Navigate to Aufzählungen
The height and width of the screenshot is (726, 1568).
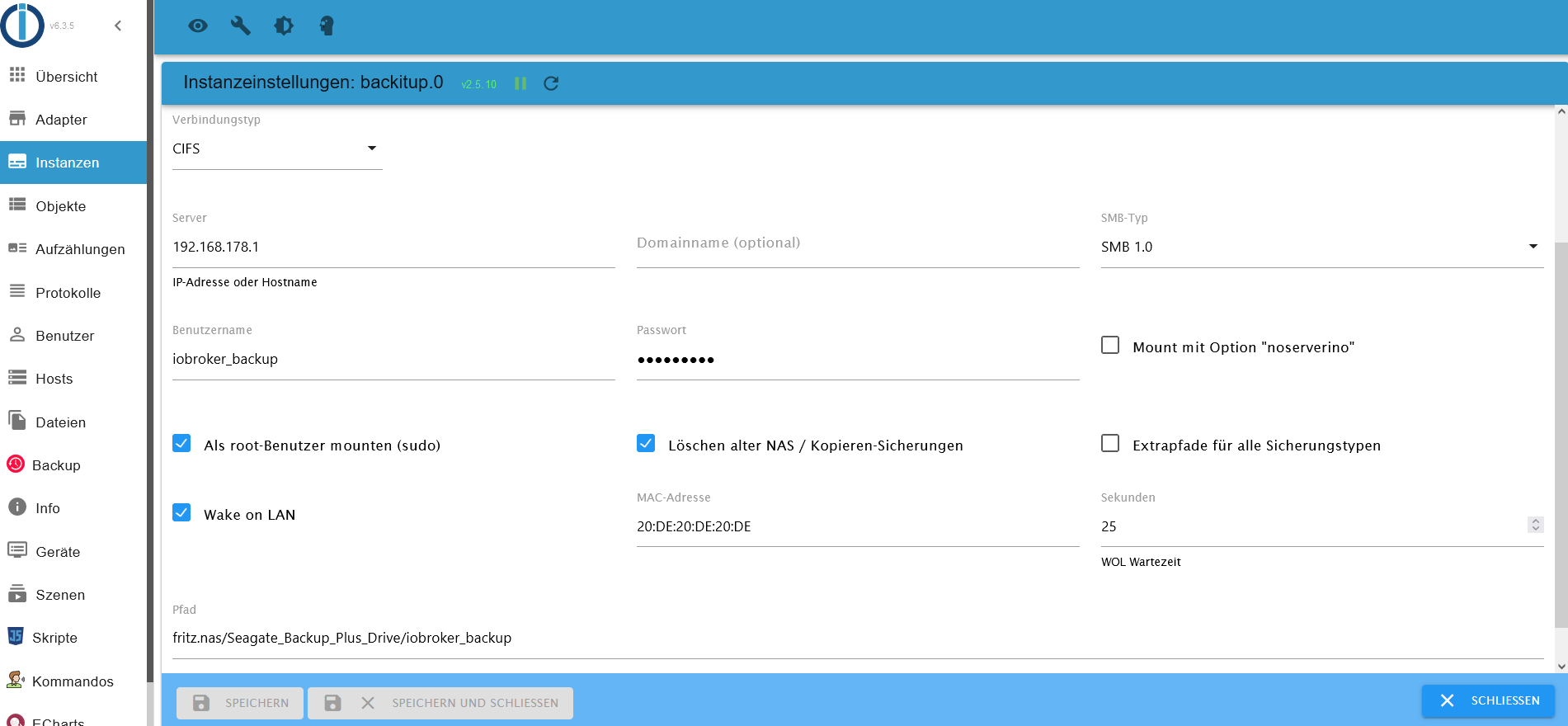coord(73,249)
